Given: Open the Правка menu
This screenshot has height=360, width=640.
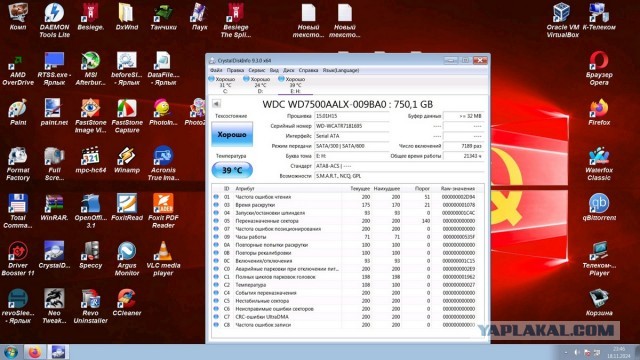Looking at the screenshot, I should pos(236,70).
